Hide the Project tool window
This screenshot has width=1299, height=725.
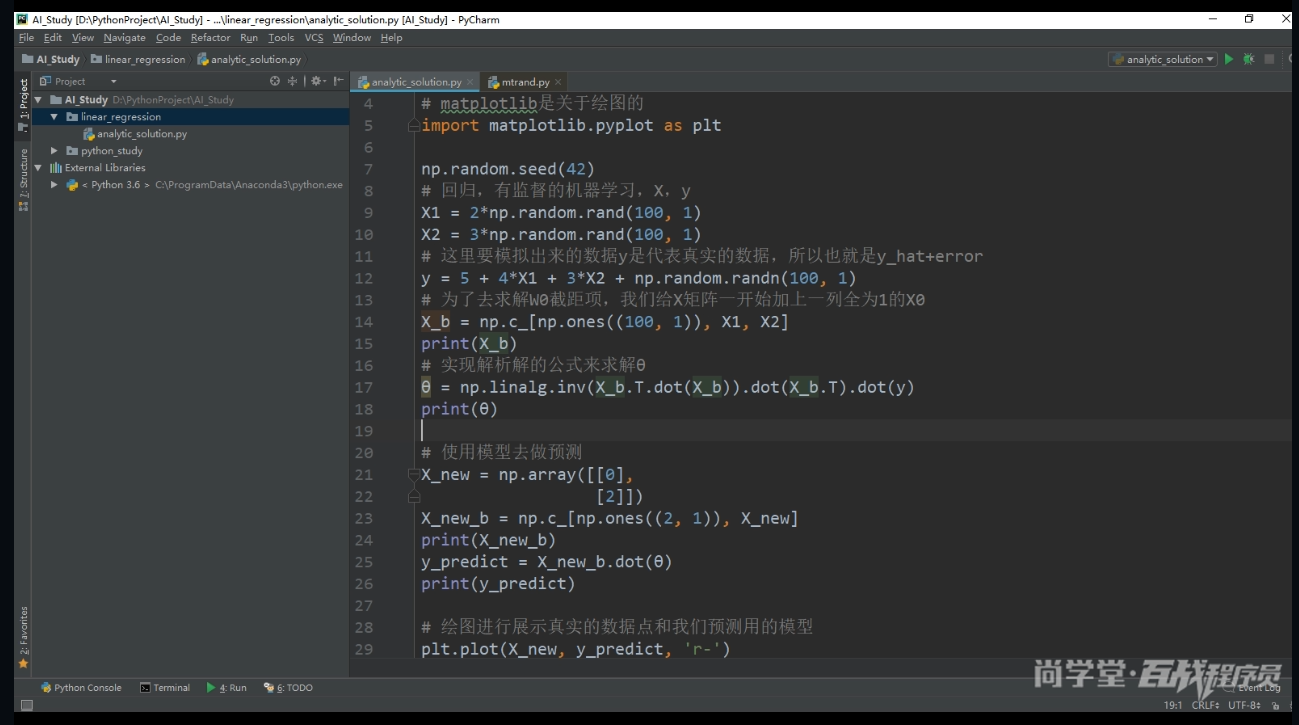tap(339, 81)
